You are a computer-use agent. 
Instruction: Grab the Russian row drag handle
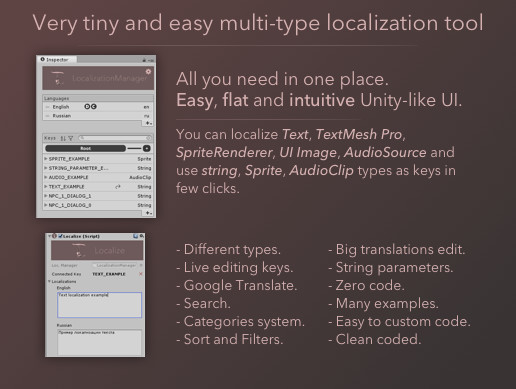[47, 116]
